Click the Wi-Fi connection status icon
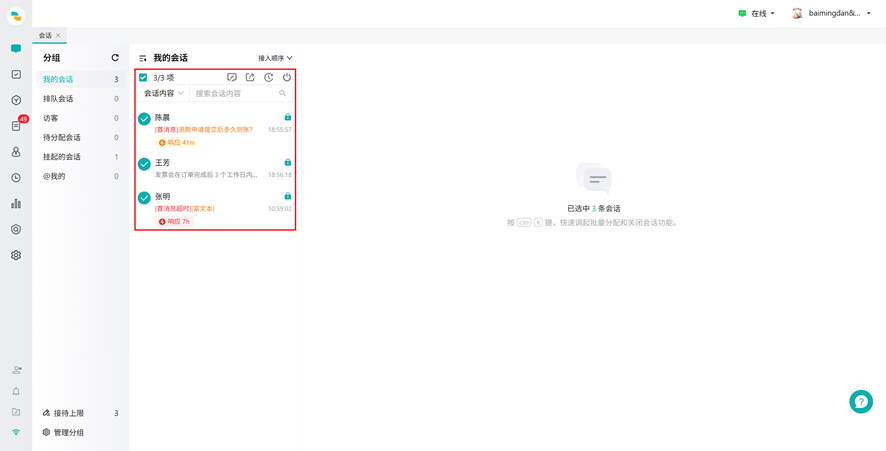The image size is (886, 451). pyautogui.click(x=16, y=432)
